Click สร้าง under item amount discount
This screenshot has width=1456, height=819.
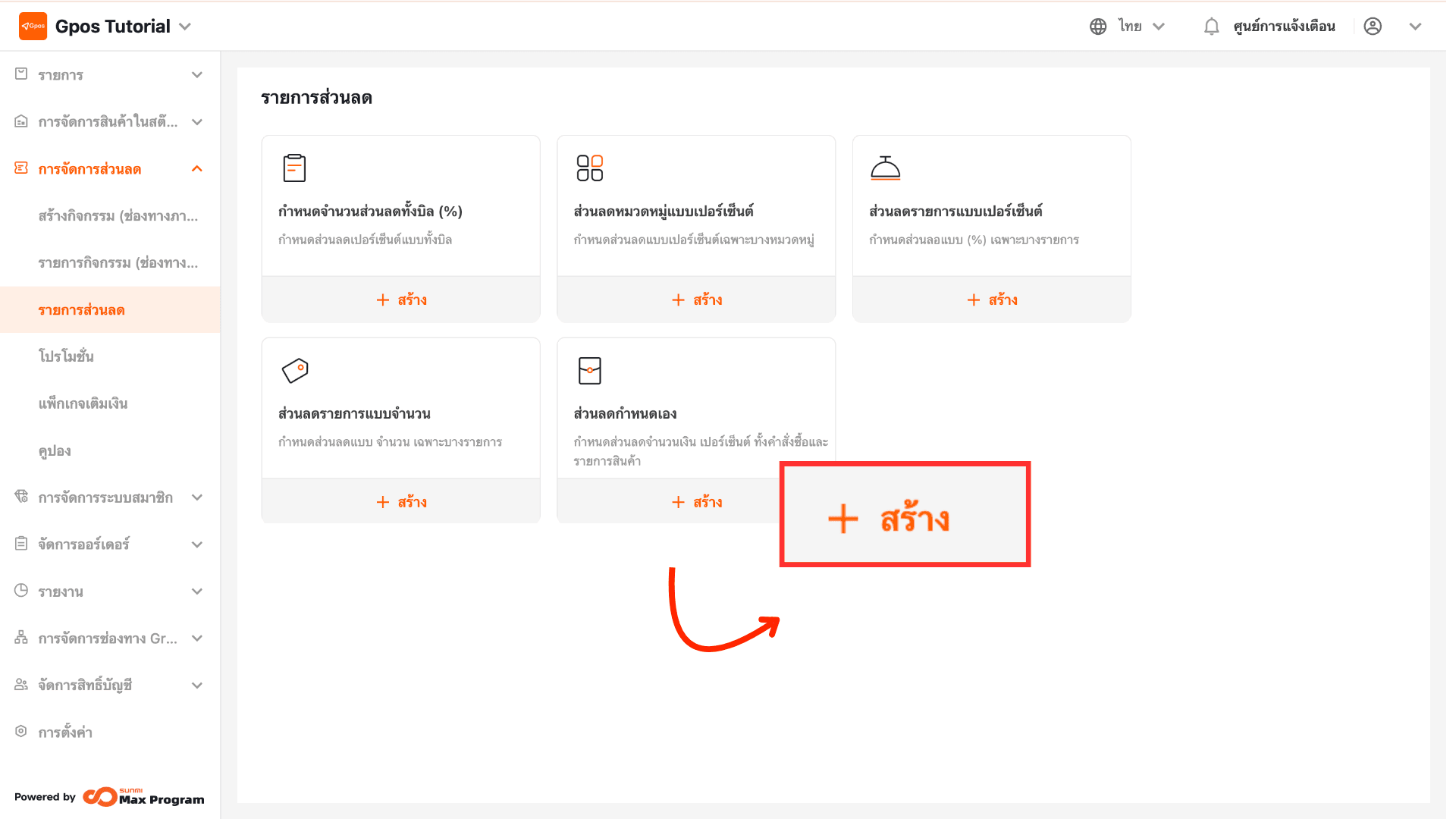[401, 502]
